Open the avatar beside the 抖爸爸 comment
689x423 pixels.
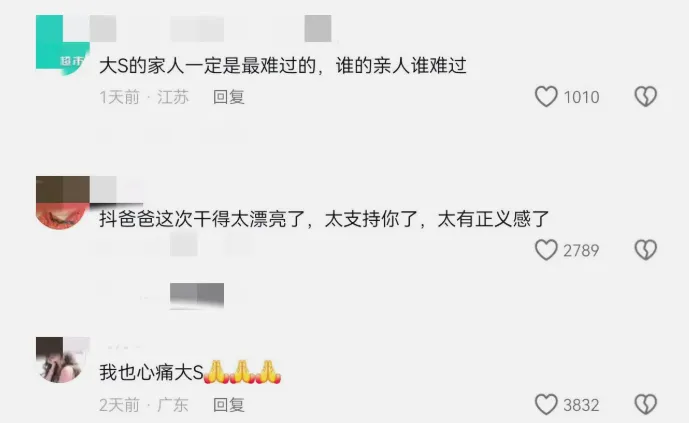pyautogui.click(x=63, y=202)
